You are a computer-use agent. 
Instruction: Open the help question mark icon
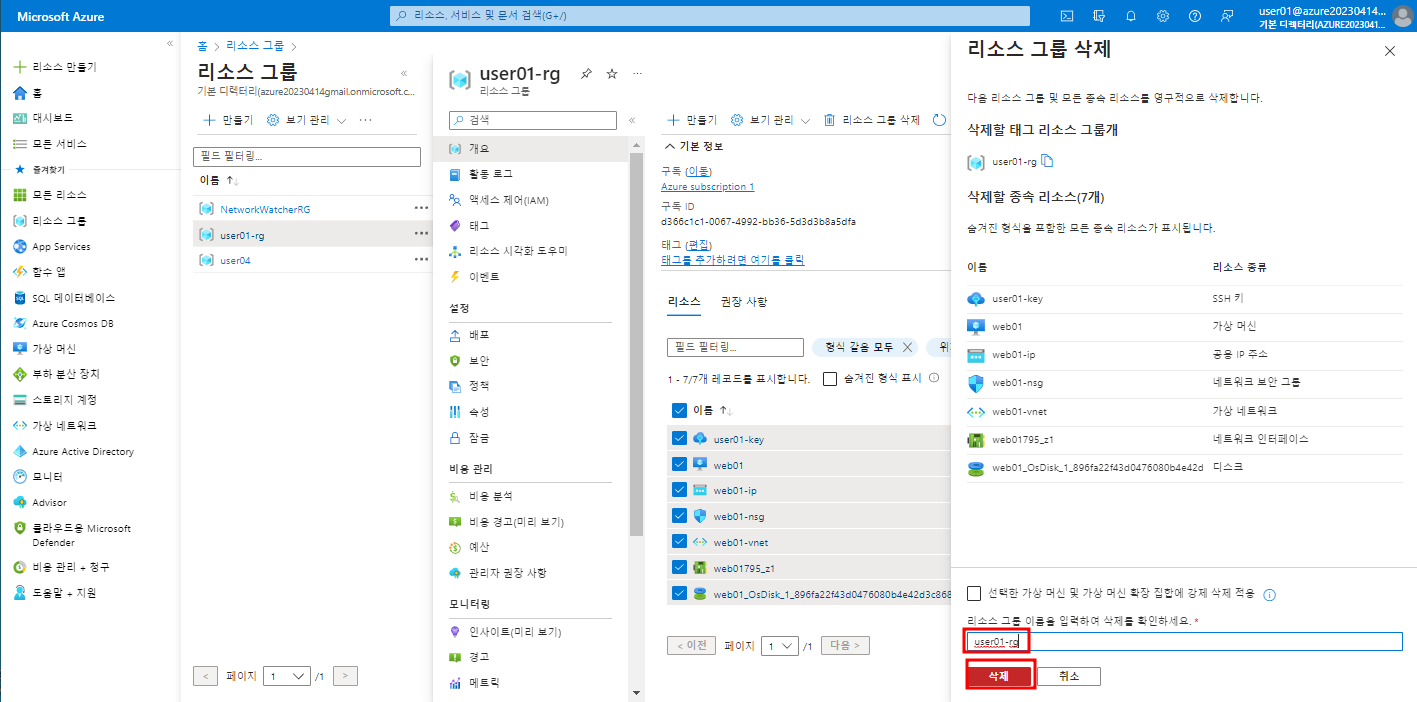[1195, 16]
